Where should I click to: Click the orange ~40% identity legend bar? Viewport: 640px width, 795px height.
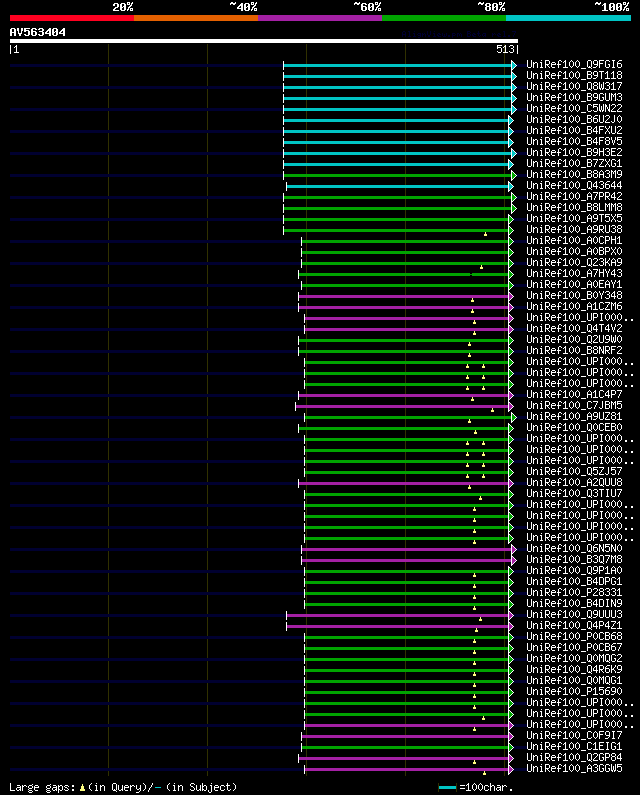pos(196,18)
